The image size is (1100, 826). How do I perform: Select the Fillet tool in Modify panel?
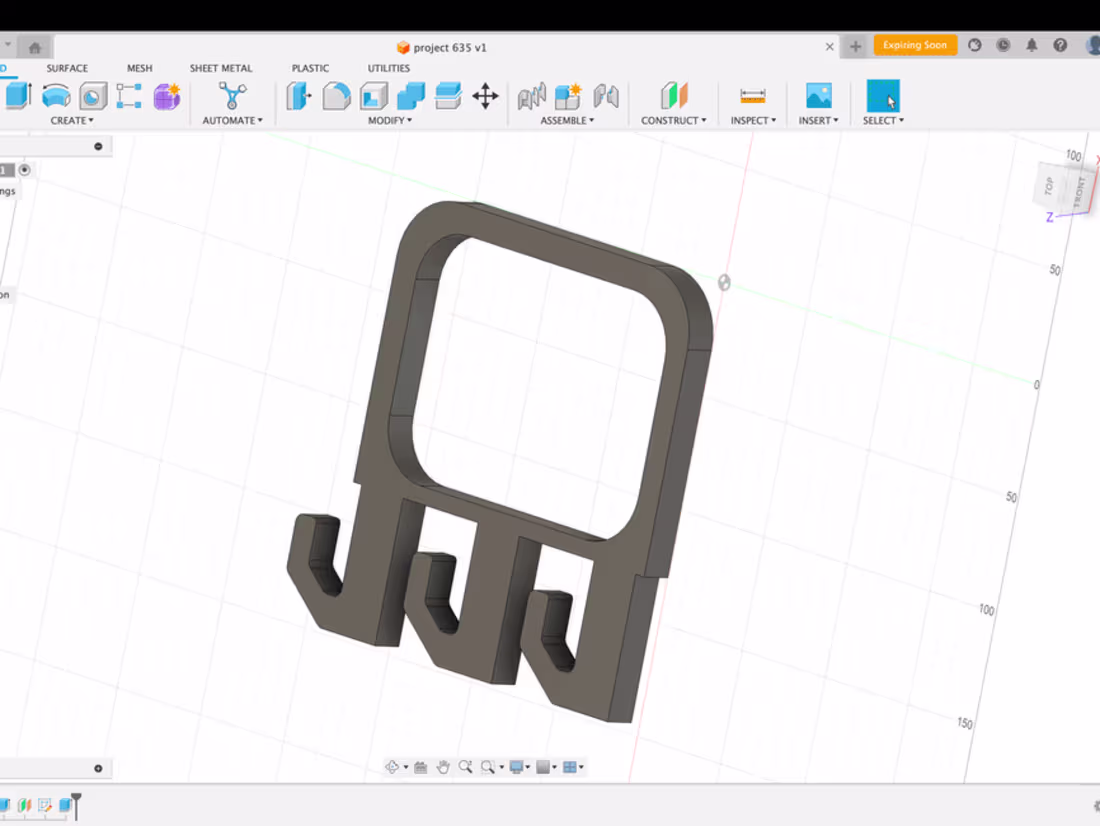coord(336,97)
